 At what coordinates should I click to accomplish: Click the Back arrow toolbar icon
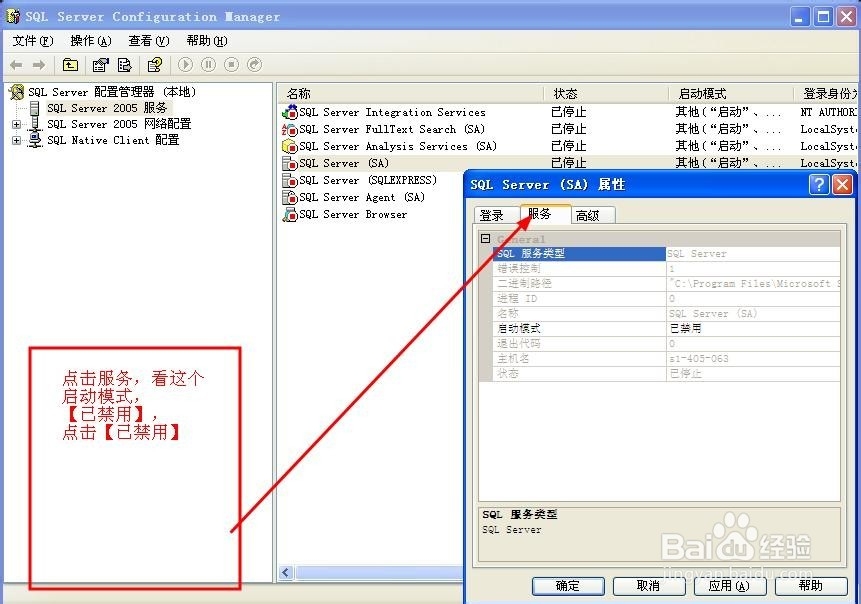[16, 65]
